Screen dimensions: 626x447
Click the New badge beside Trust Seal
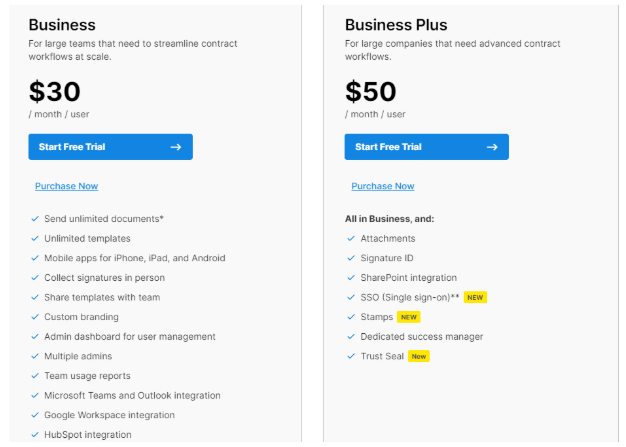pyautogui.click(x=418, y=356)
